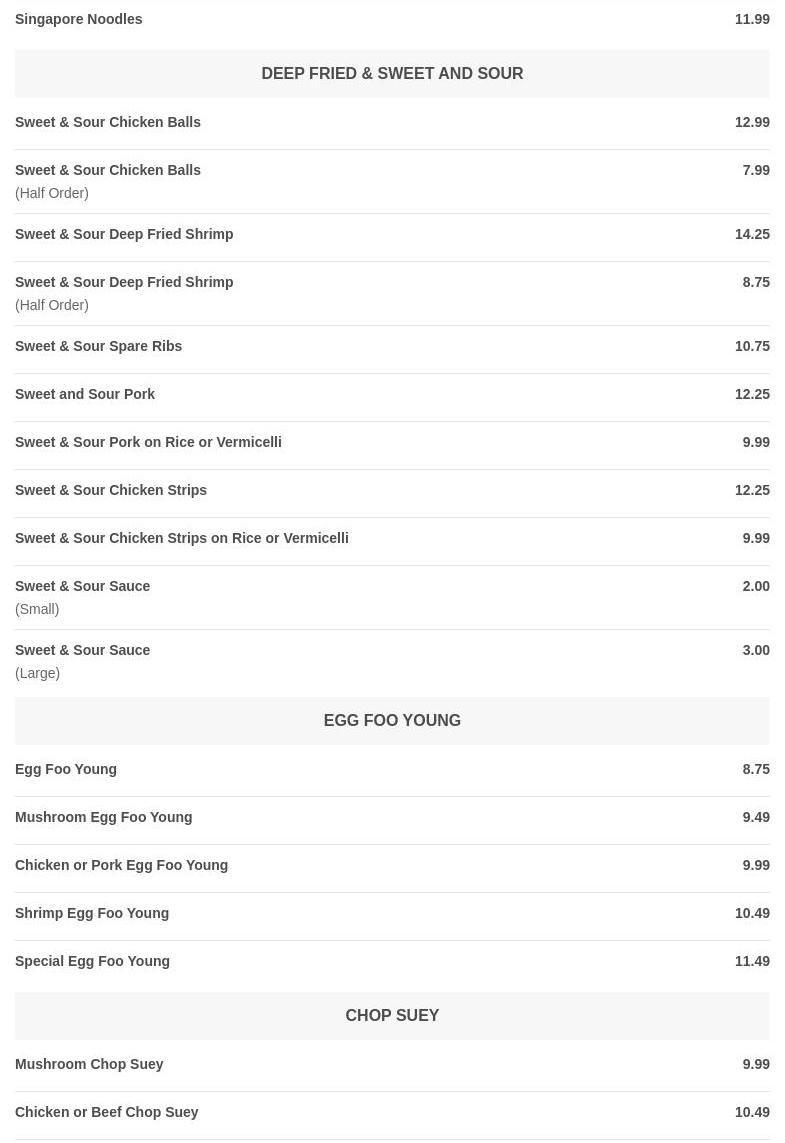This screenshot has width=785, height=1143.
Task: Click the Egg Foo Young section header
Action: pyautogui.click(x=392, y=720)
